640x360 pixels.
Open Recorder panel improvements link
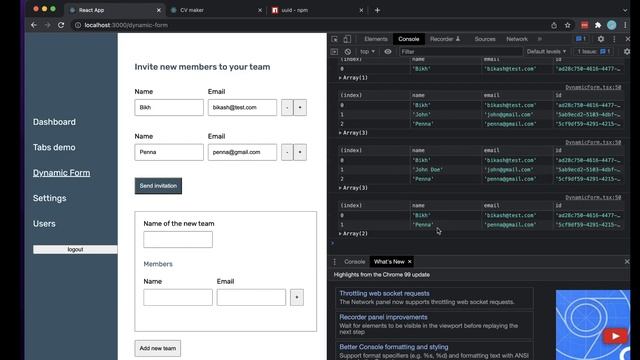[384, 317]
